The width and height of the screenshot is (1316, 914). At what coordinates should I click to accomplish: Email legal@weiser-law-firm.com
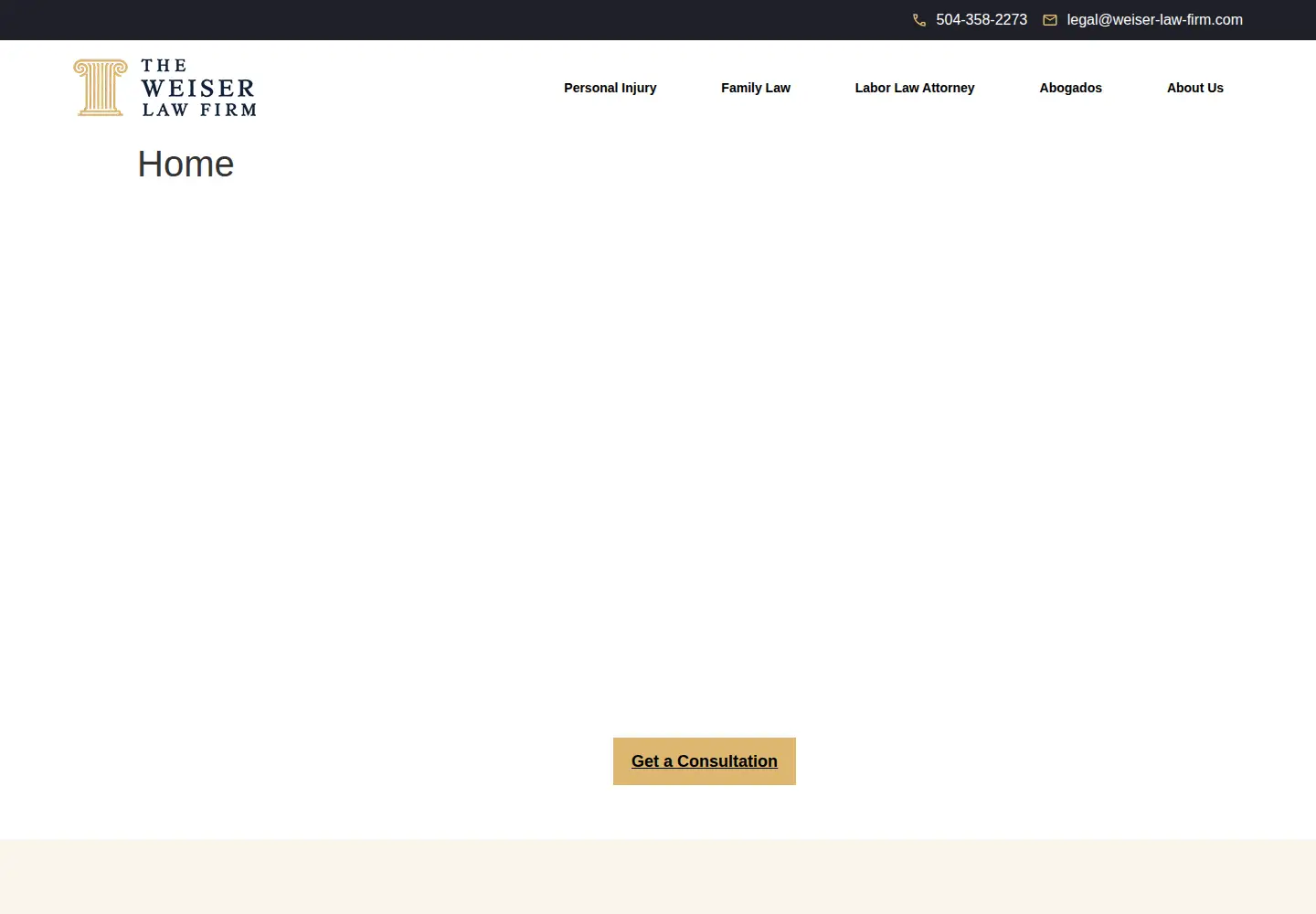(1154, 20)
